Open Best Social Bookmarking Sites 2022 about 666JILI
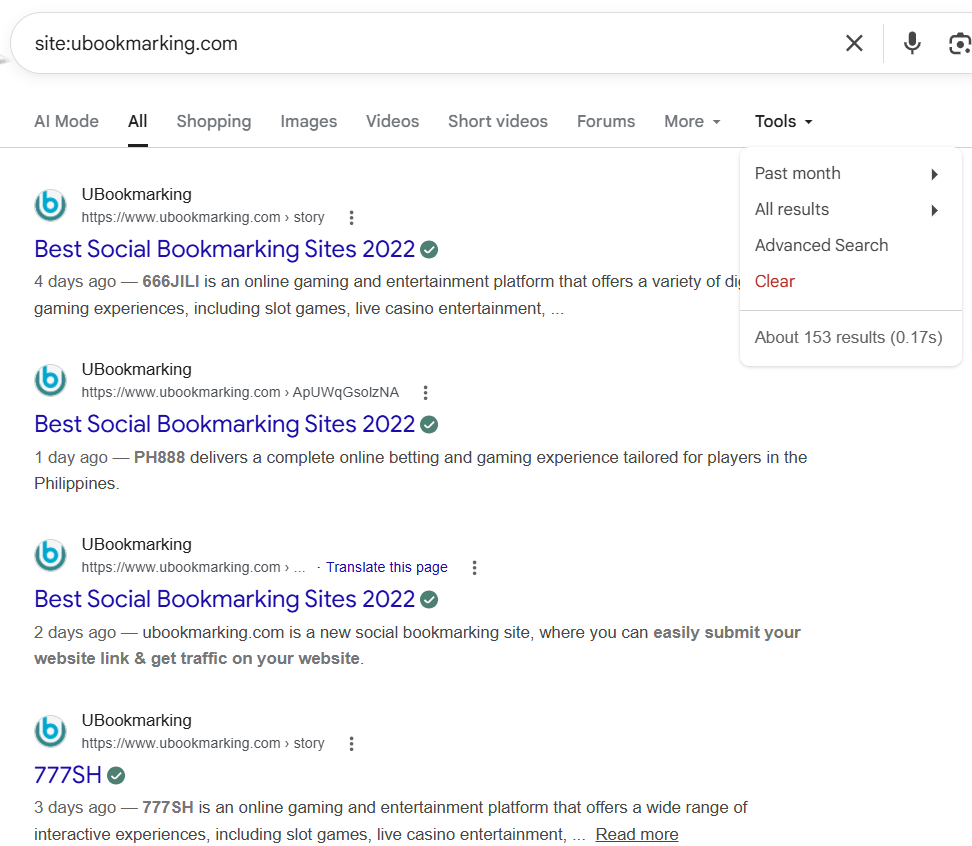The width and height of the screenshot is (972, 846). [x=224, y=249]
